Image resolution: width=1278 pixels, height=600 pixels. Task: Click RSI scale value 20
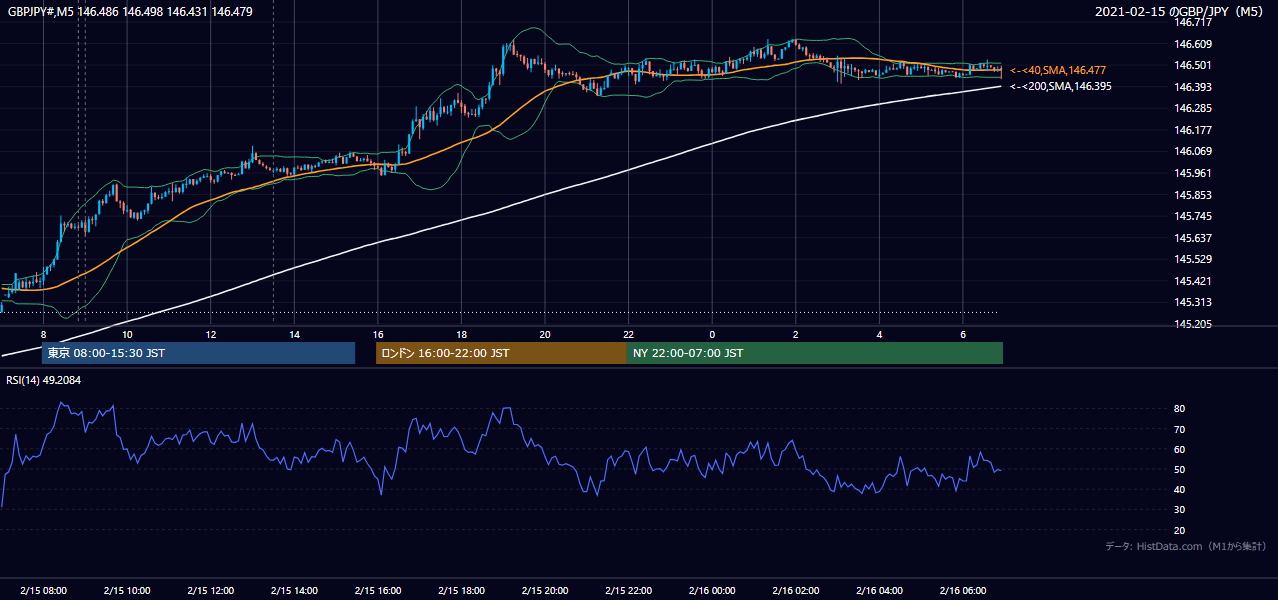(1179, 530)
